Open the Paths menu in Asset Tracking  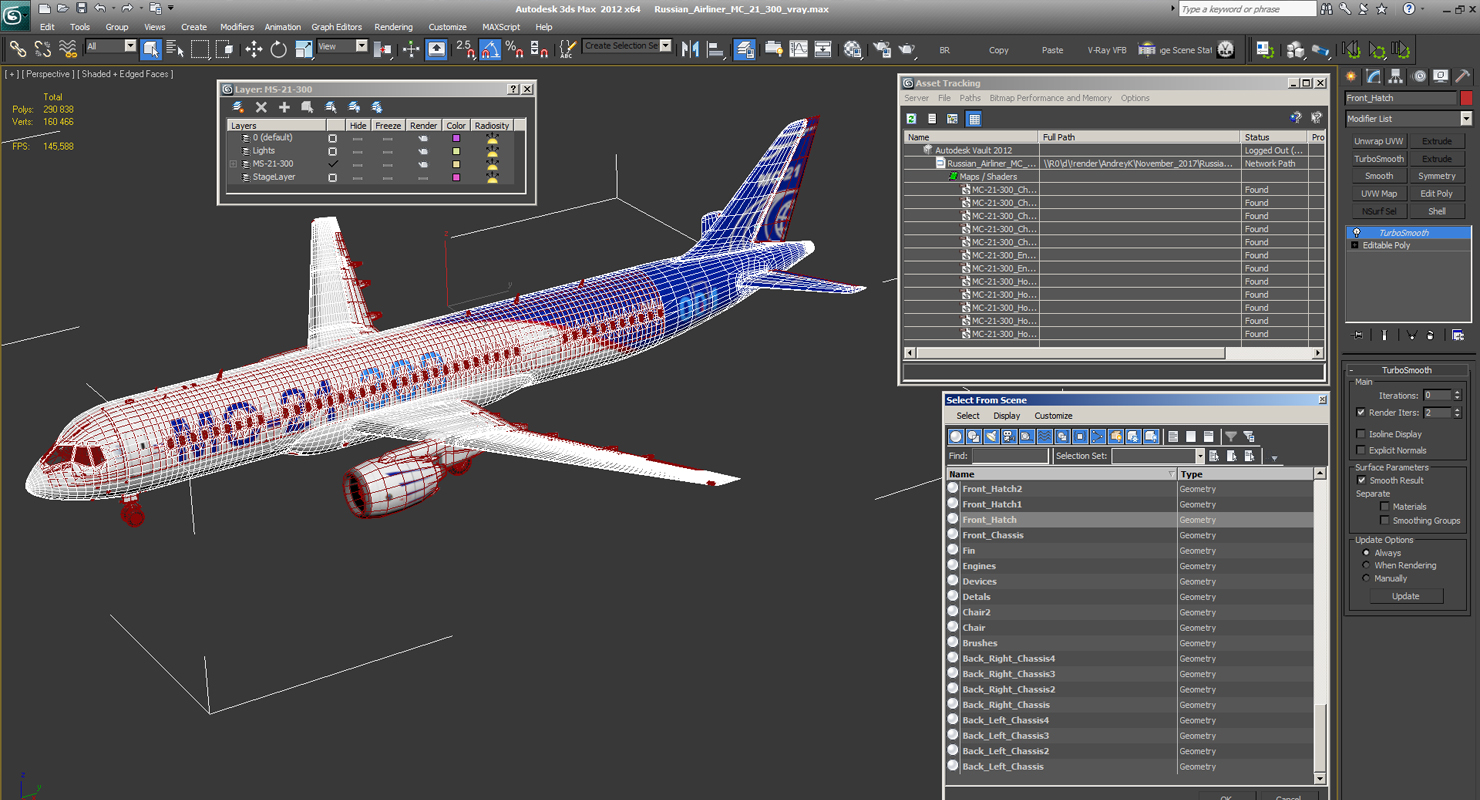970,98
